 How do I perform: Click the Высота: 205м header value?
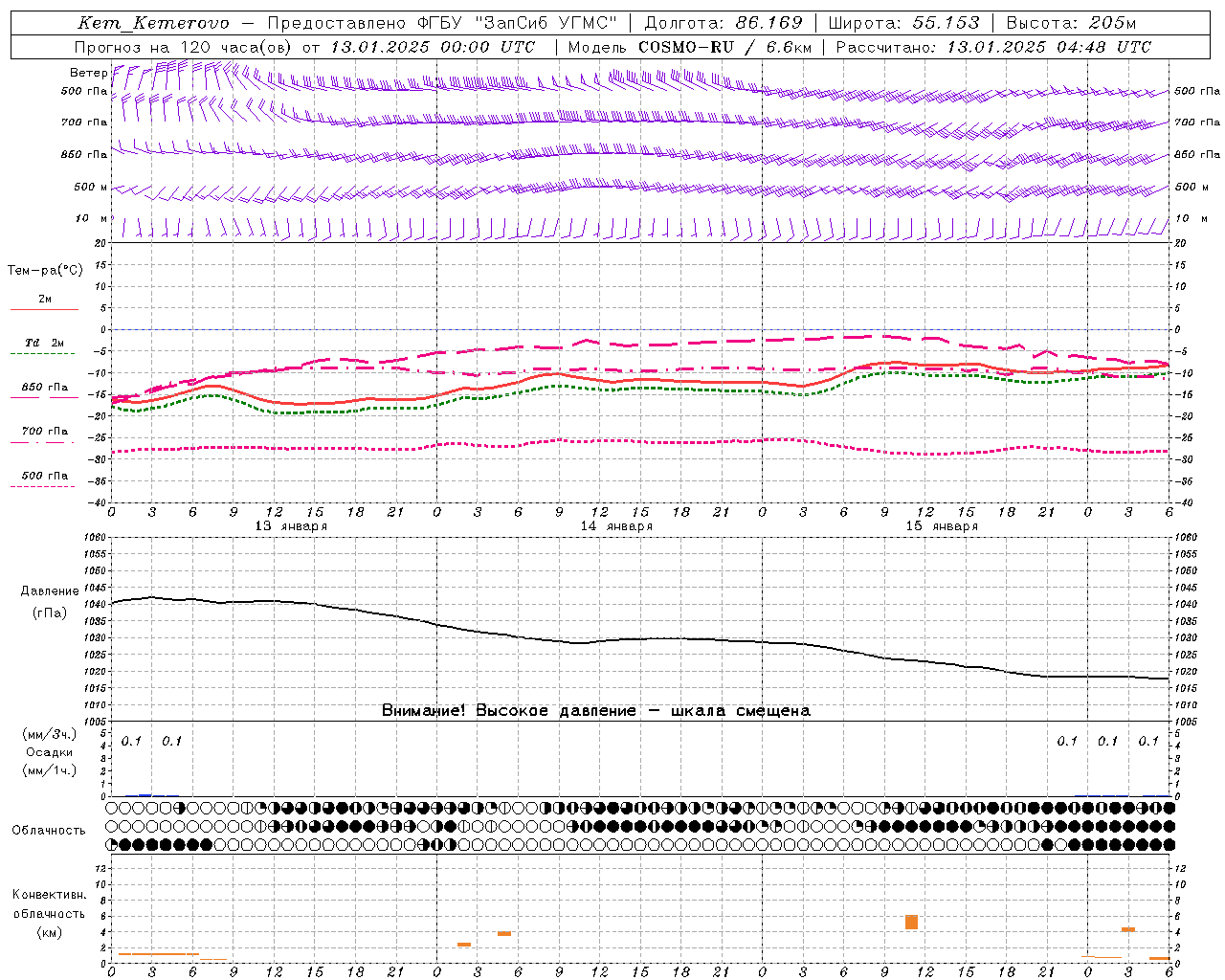point(1071,23)
